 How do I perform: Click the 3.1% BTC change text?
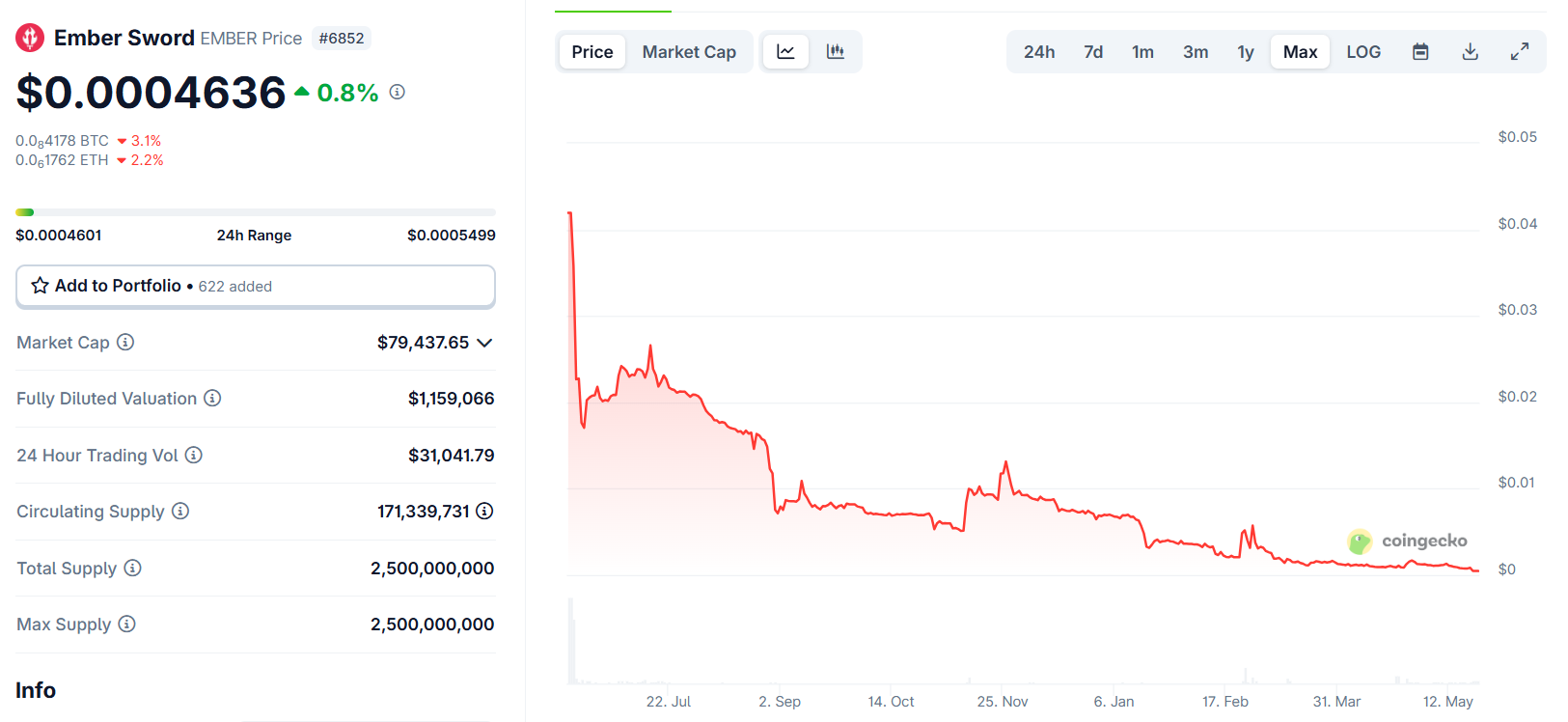pos(146,141)
